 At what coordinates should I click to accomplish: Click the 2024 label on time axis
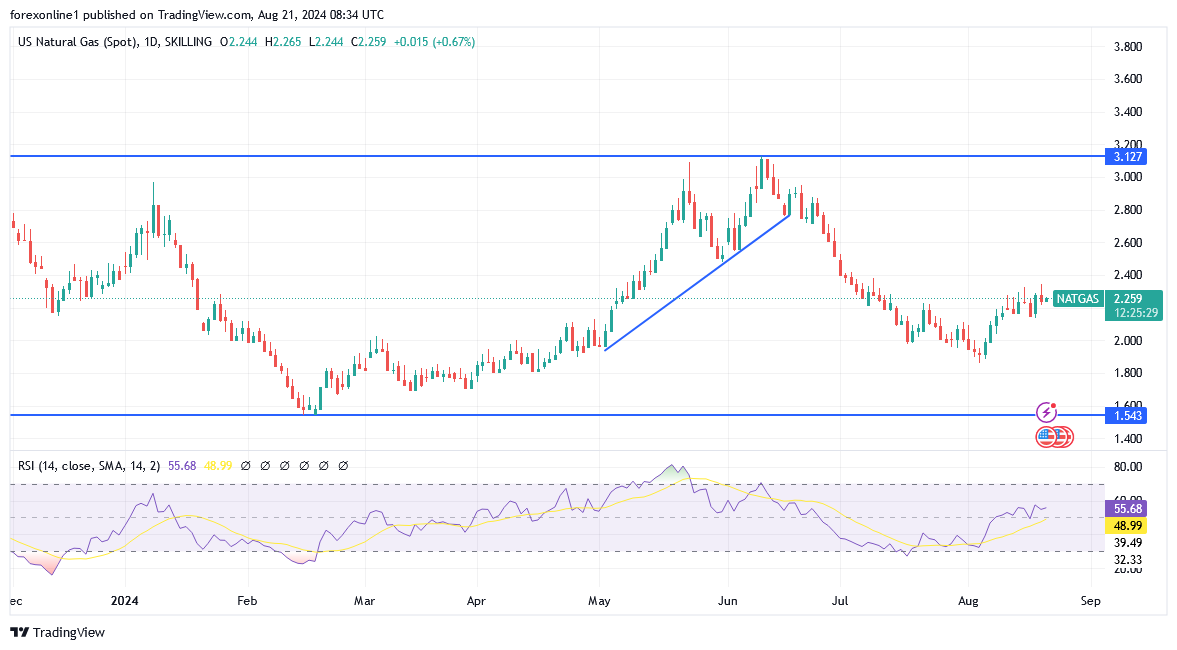tap(125, 601)
